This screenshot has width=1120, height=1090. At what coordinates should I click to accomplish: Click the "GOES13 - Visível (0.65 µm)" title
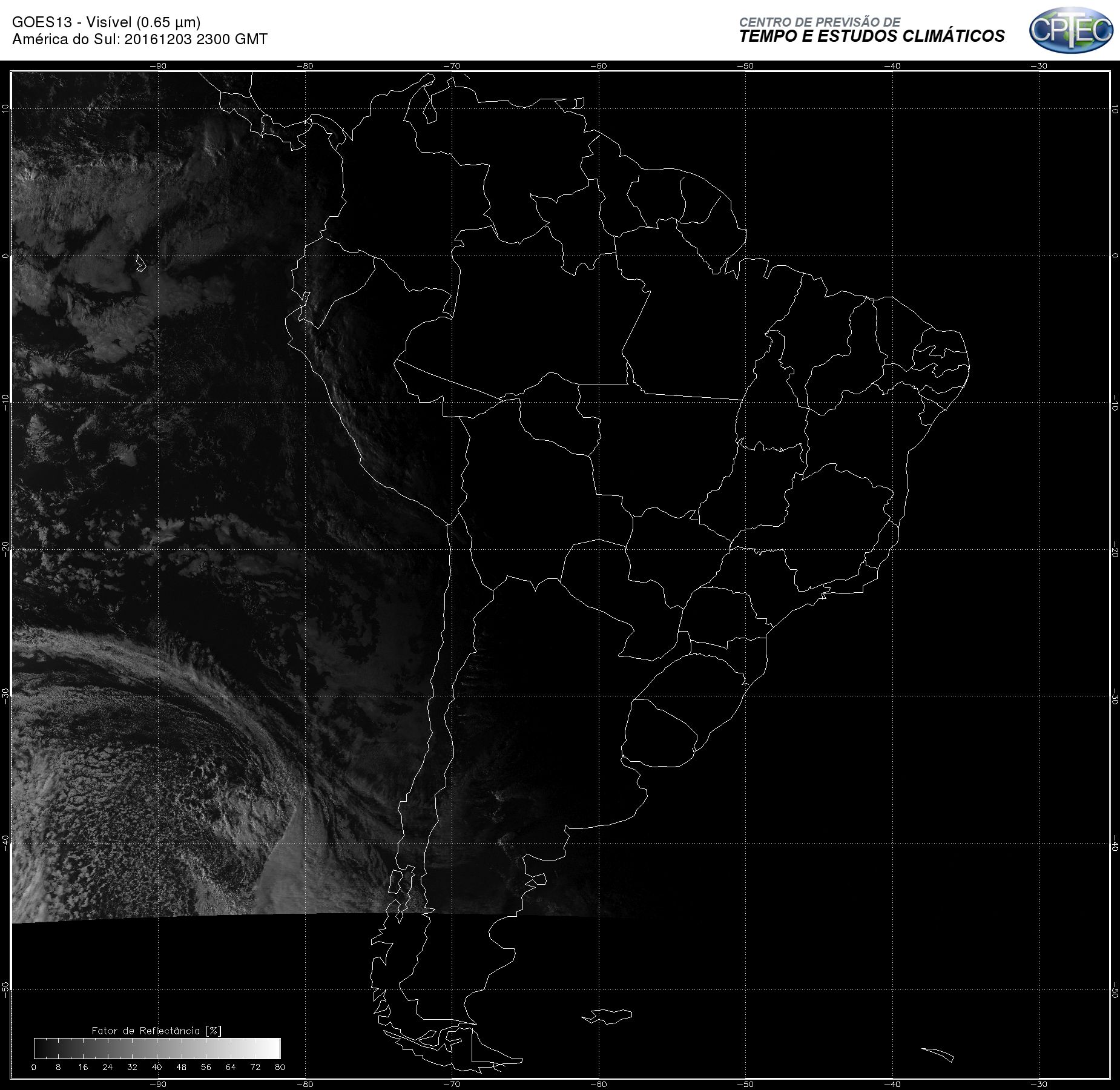pos(106,22)
